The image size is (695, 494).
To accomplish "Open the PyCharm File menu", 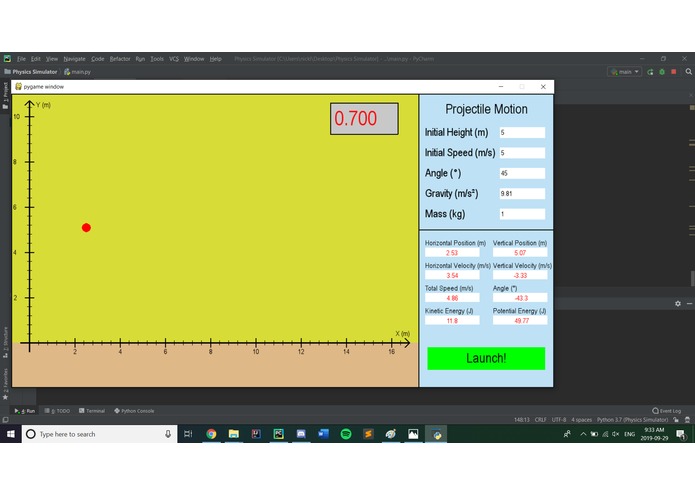I will [x=21, y=58].
